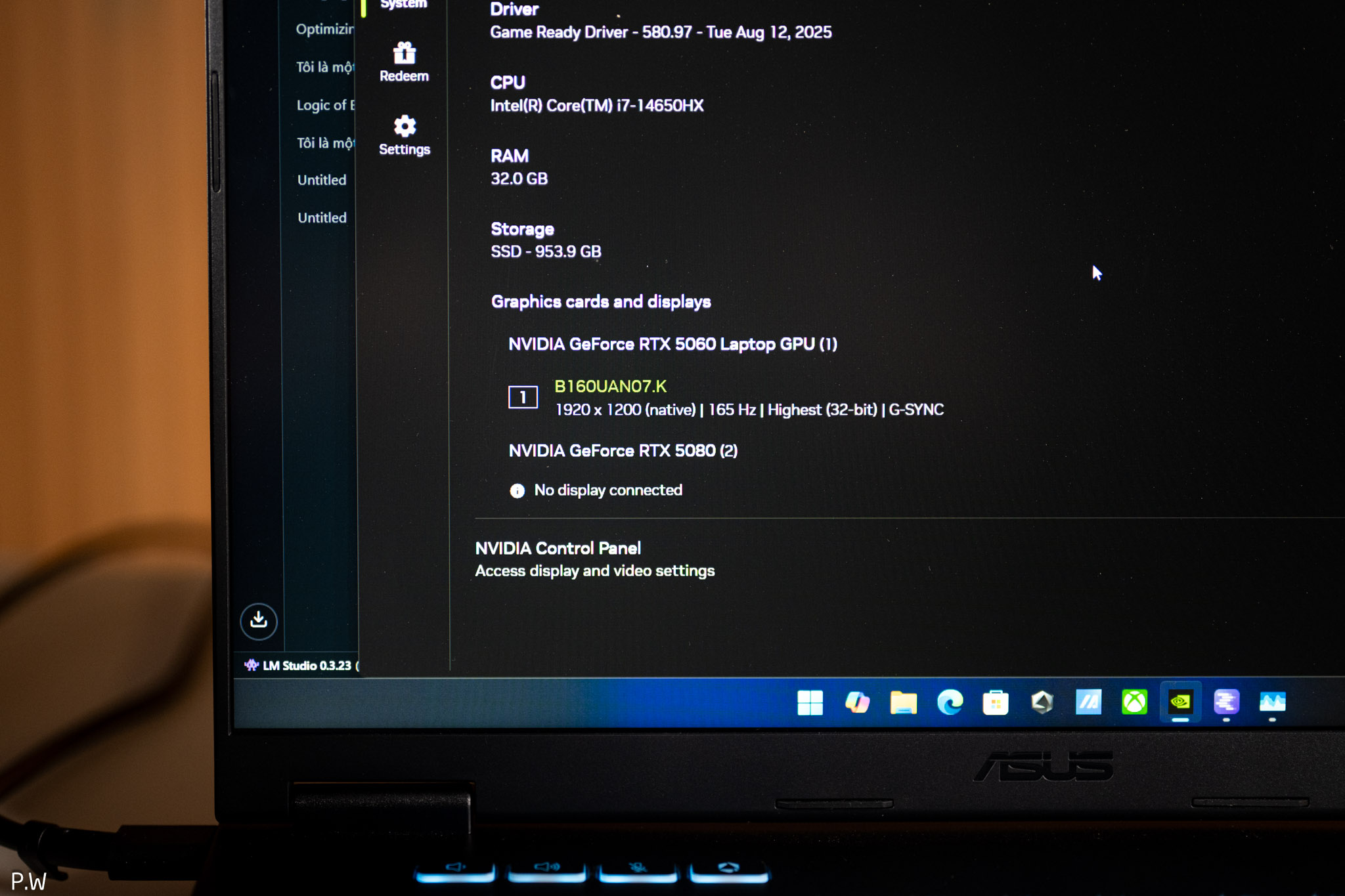Click the Intel(R) Core(TM) i7-14650HX text
Screen dimensions: 1345x896
[x=597, y=106]
